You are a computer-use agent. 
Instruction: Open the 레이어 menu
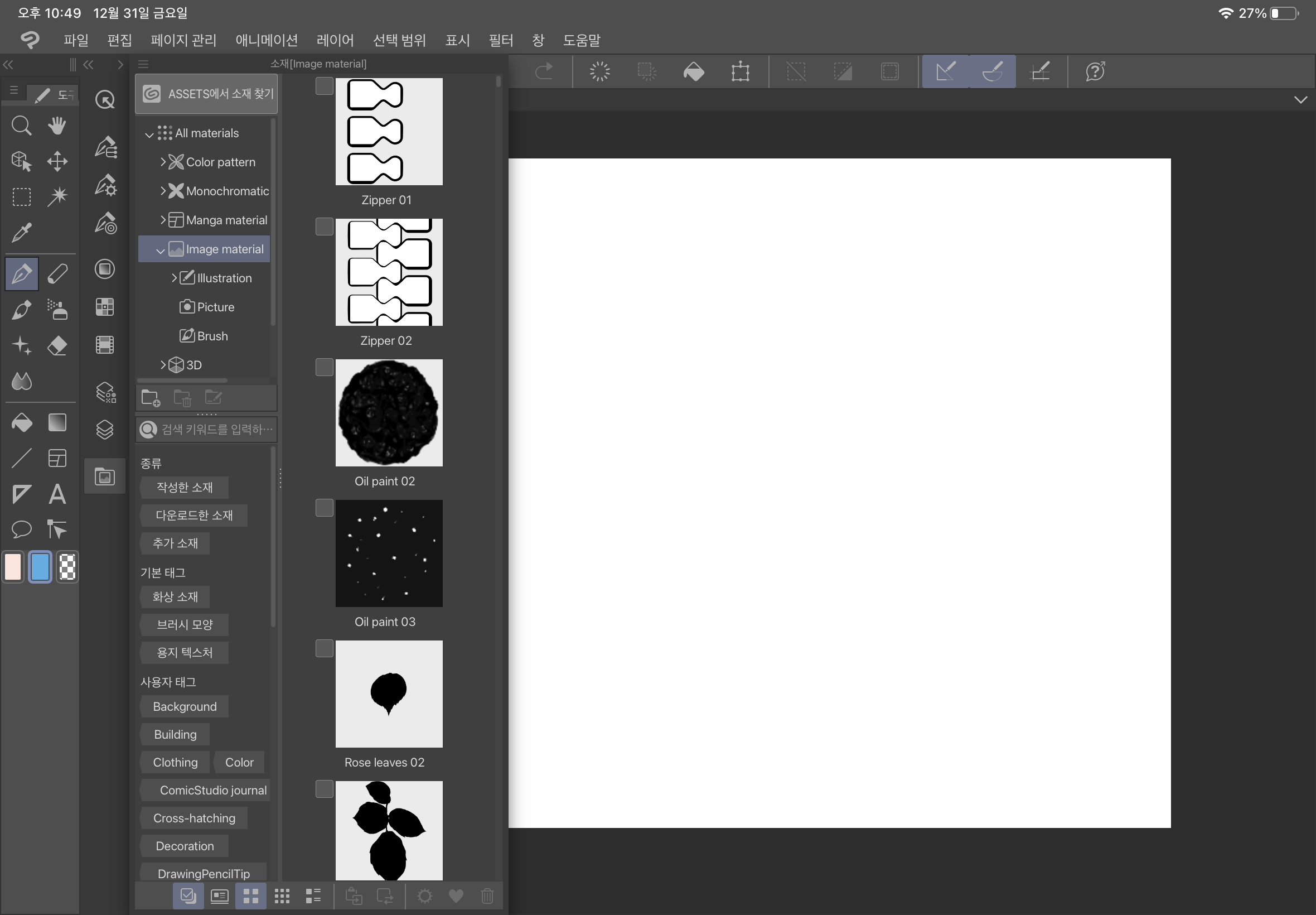pos(335,40)
